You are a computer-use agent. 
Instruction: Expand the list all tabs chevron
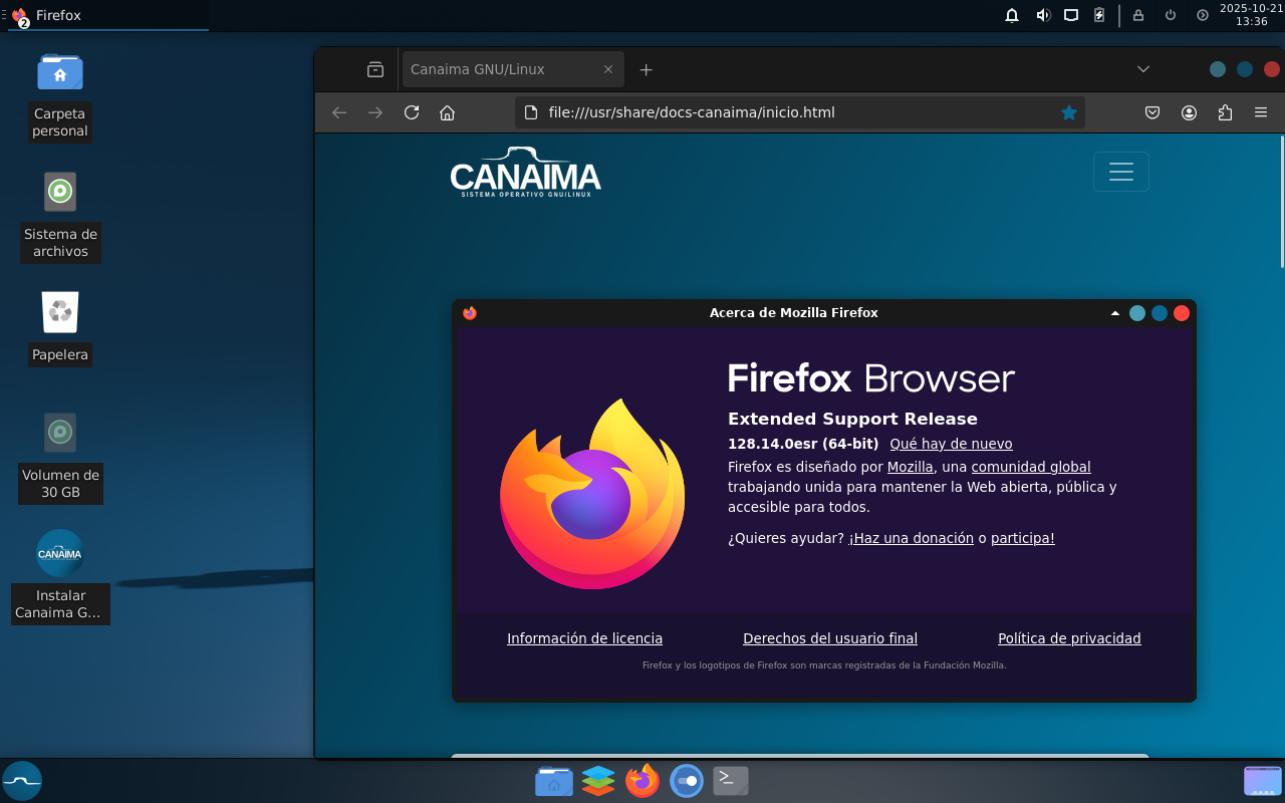[1143, 70]
